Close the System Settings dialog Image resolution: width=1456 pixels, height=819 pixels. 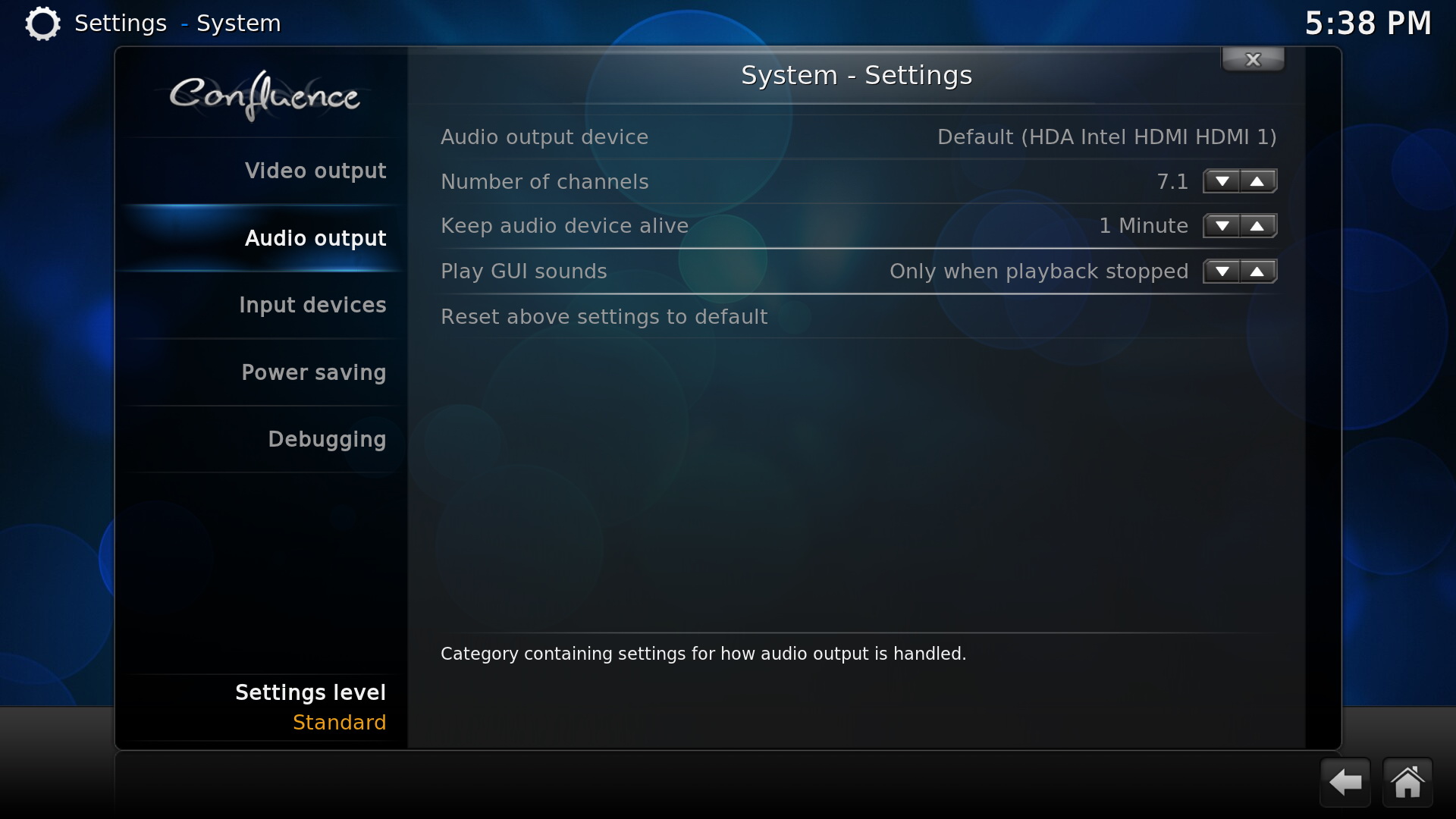point(1253,59)
